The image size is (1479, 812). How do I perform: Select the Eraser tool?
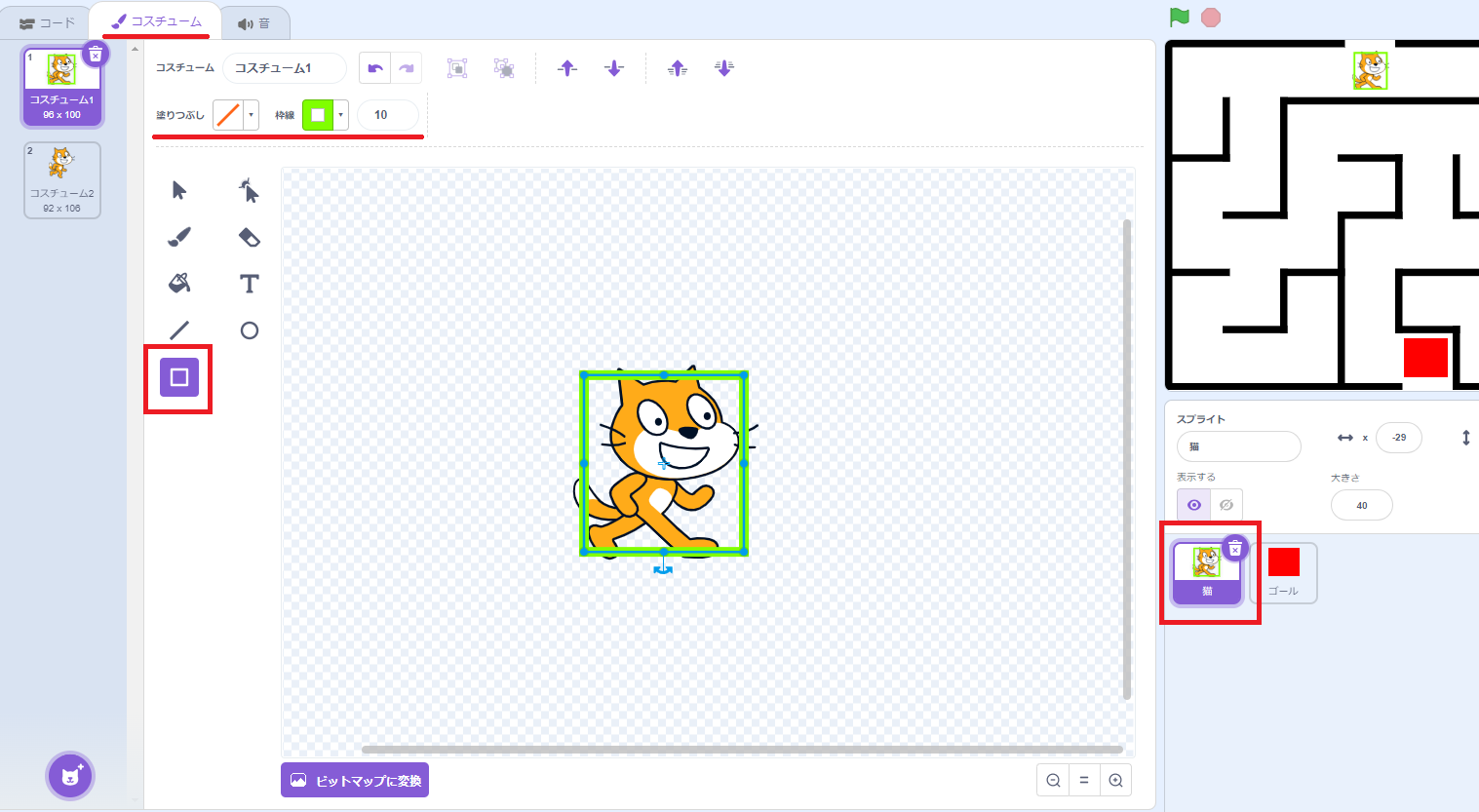(x=249, y=237)
